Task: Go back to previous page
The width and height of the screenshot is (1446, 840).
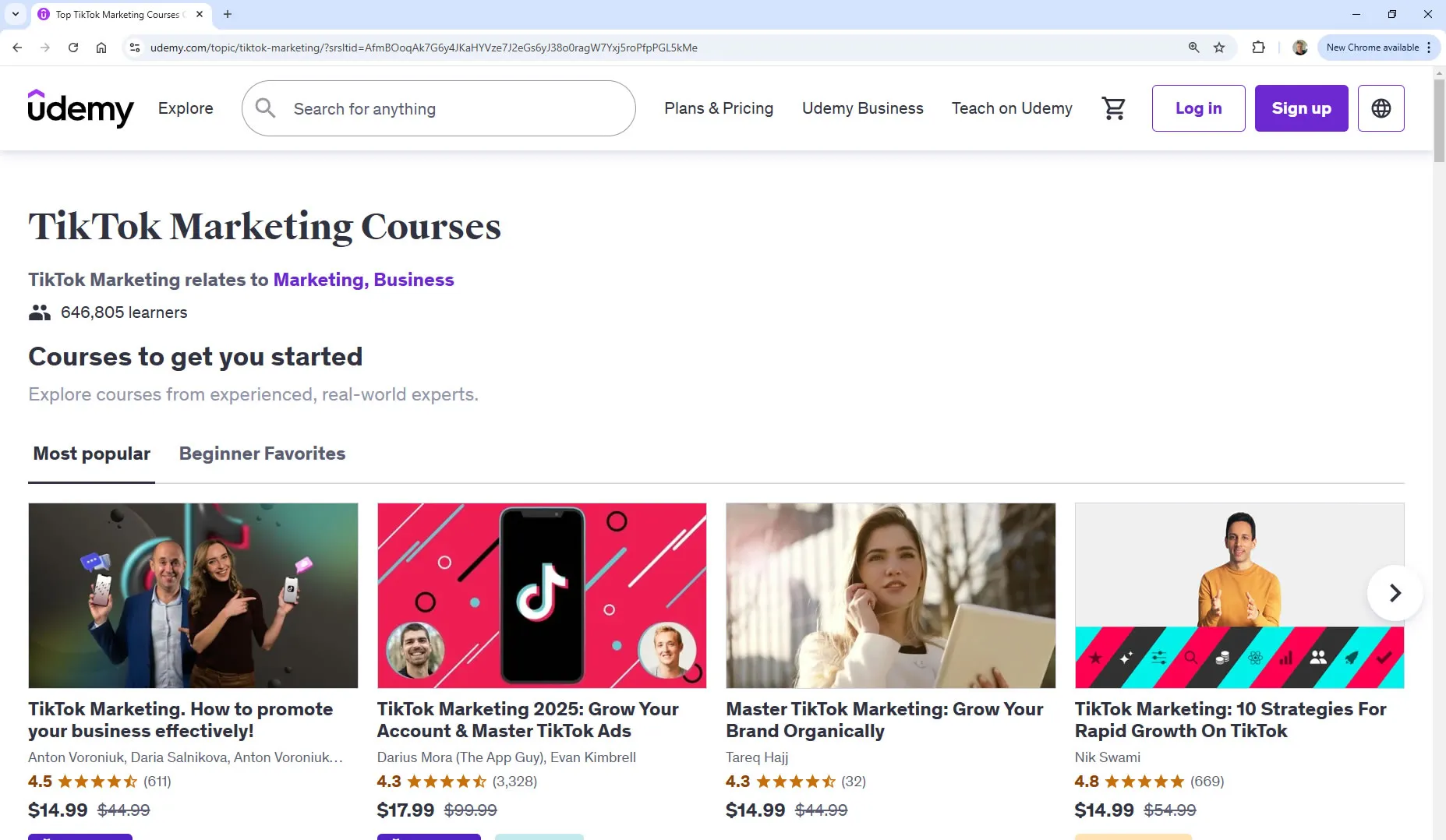Action: 17,48
